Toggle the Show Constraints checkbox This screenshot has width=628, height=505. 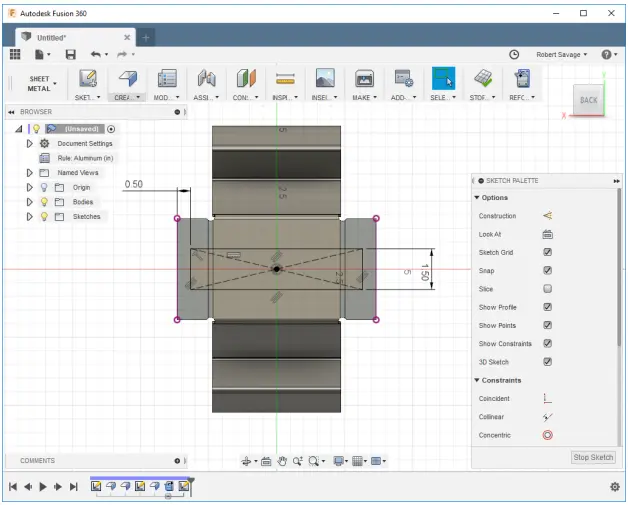pos(547,344)
